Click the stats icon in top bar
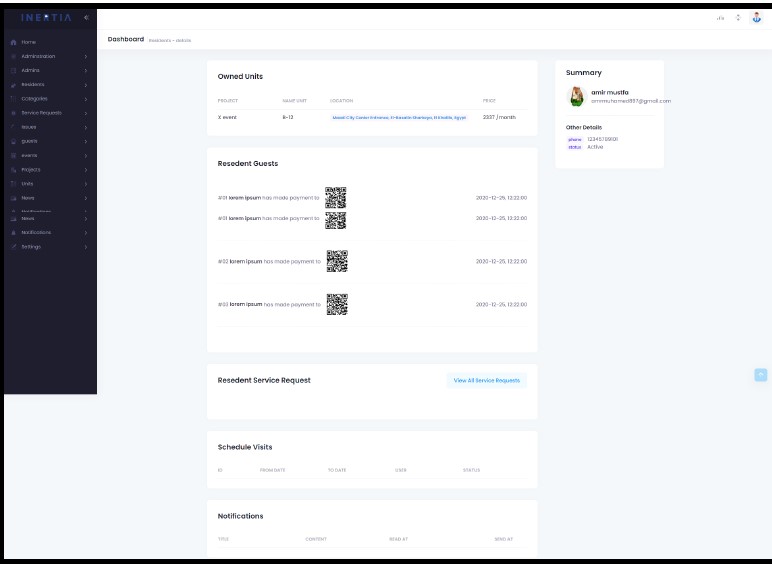Image resolution: width=772 pixels, height=564 pixels. pyautogui.click(x=720, y=18)
